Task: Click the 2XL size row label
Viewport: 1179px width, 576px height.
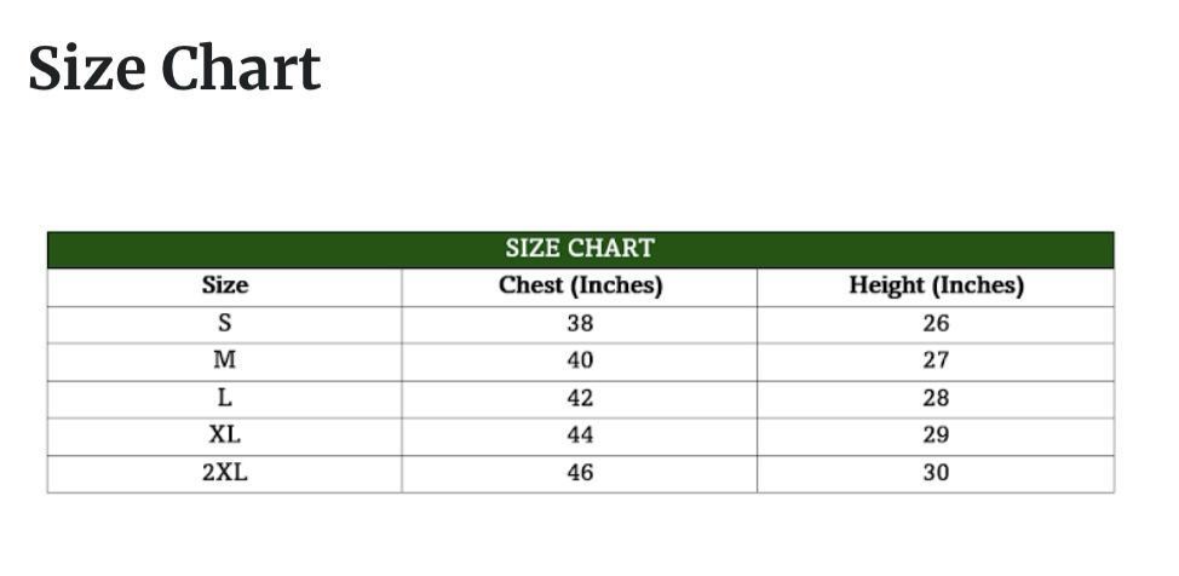Action: click(225, 473)
